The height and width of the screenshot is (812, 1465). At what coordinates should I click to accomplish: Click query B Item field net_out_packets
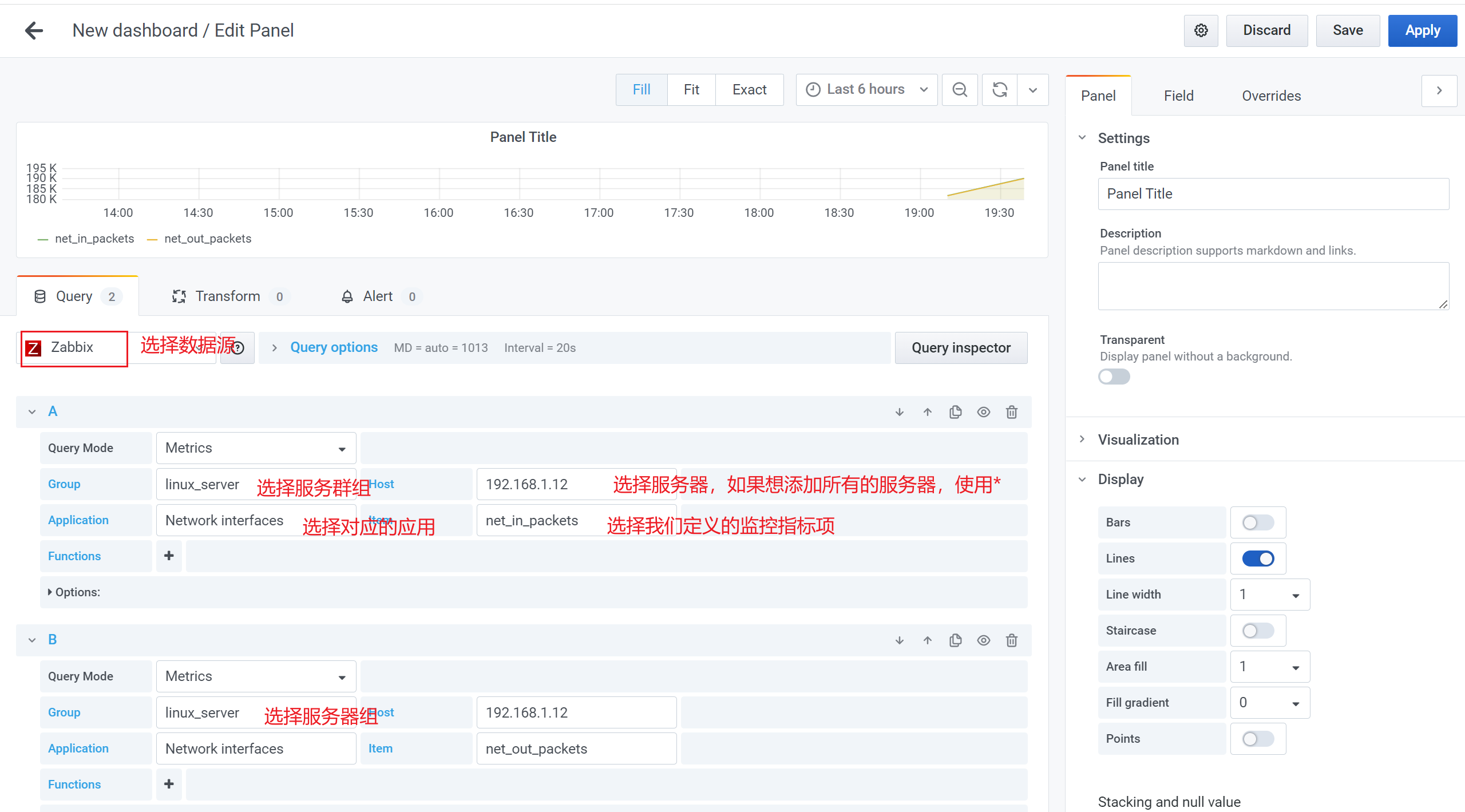576,748
